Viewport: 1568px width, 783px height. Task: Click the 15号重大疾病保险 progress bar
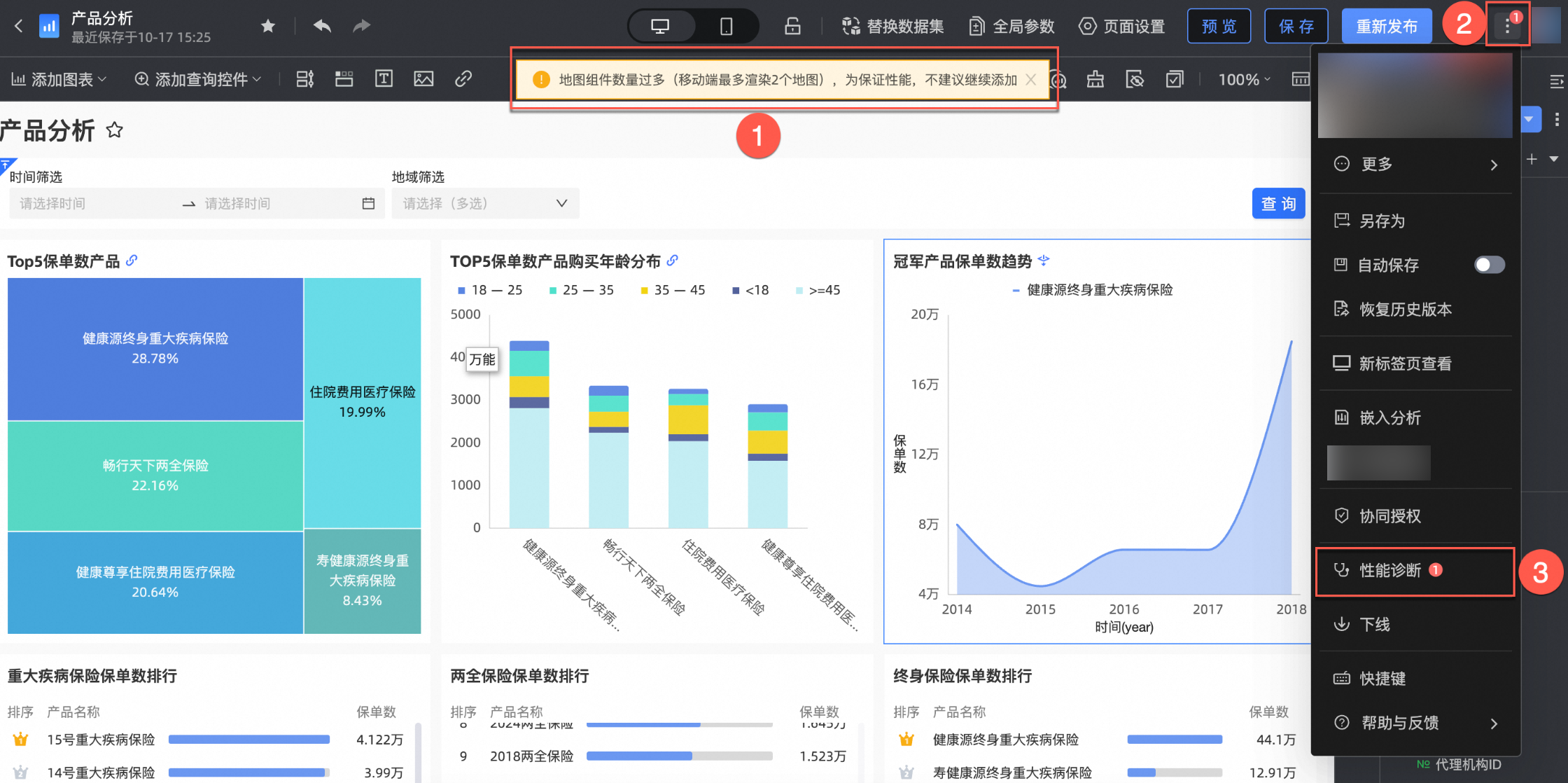(249, 740)
